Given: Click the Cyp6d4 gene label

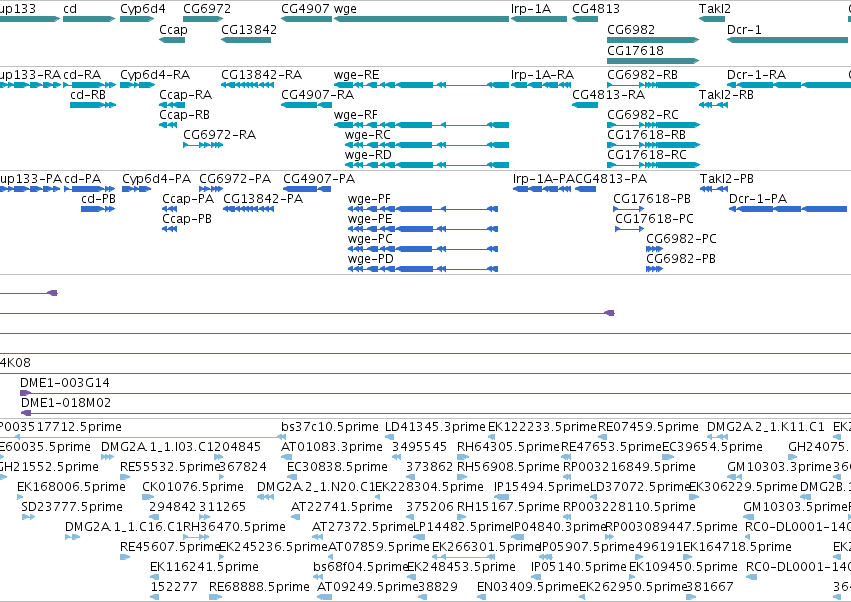Looking at the screenshot, I should 143,9.
